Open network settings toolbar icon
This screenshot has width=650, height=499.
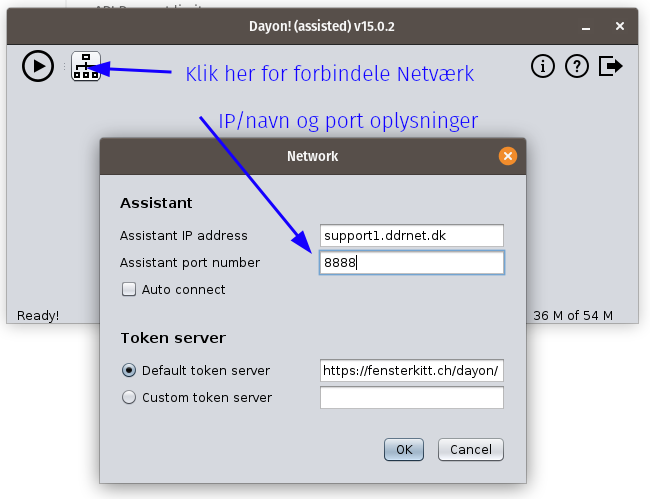[x=86, y=66]
